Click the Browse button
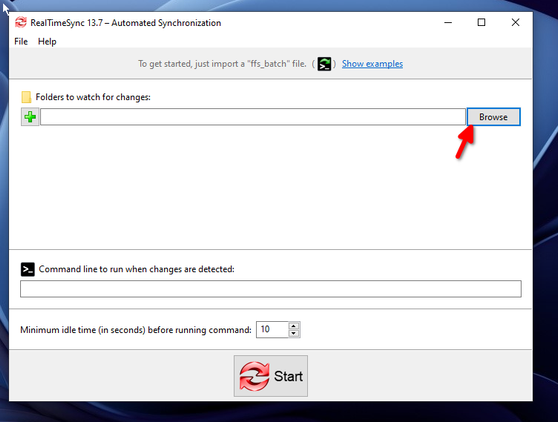Screen dimensions: 558x422 [x=493, y=117]
